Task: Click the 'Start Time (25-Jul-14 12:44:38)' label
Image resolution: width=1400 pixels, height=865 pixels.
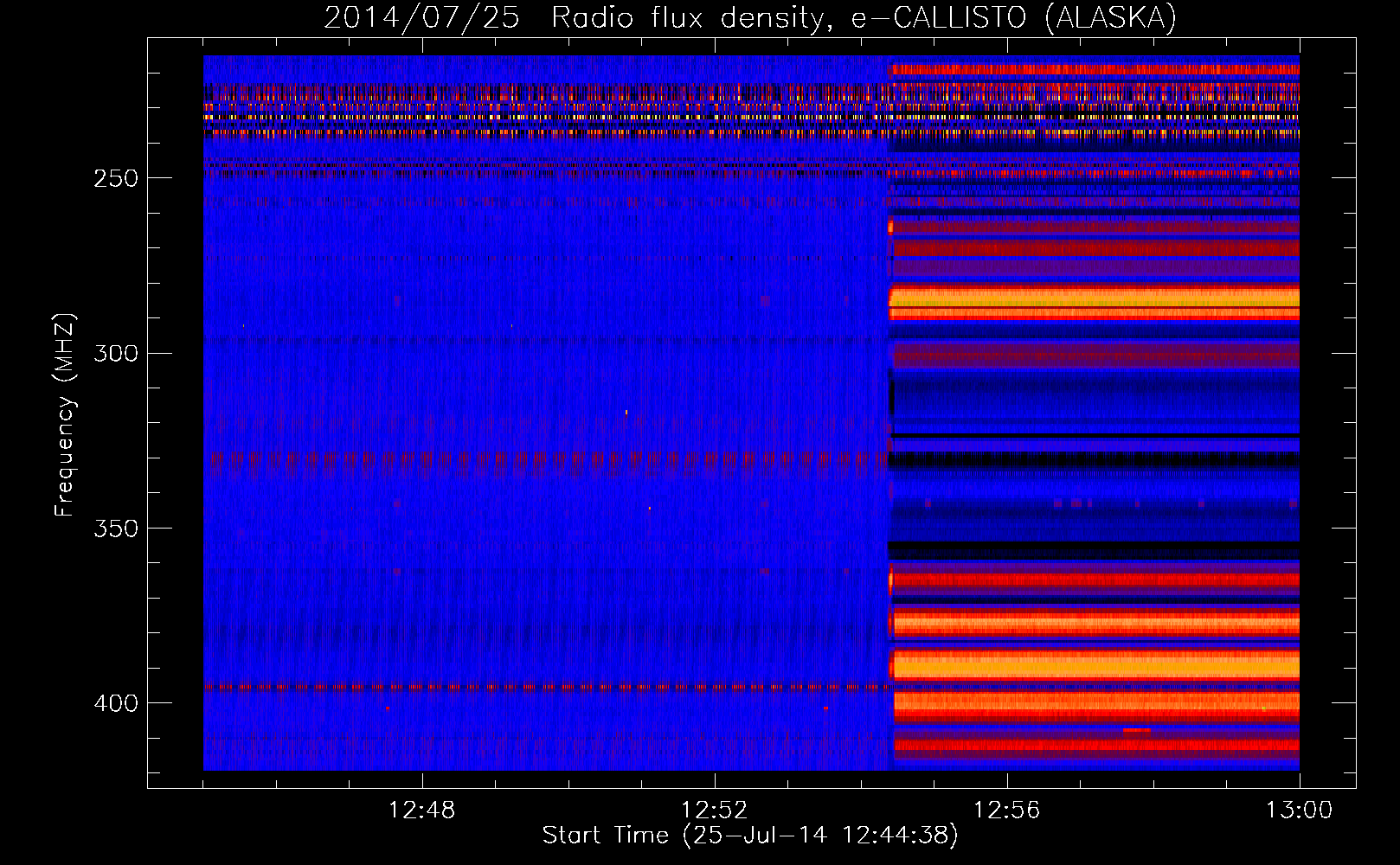Action: tap(750, 835)
